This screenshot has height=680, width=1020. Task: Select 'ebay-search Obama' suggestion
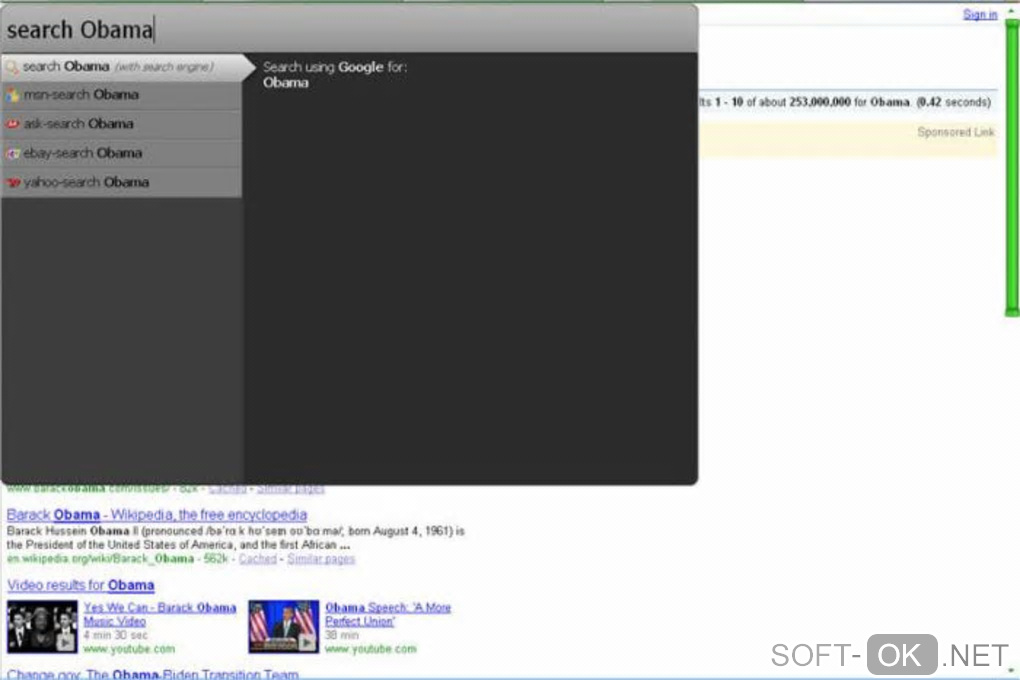[x=122, y=153]
